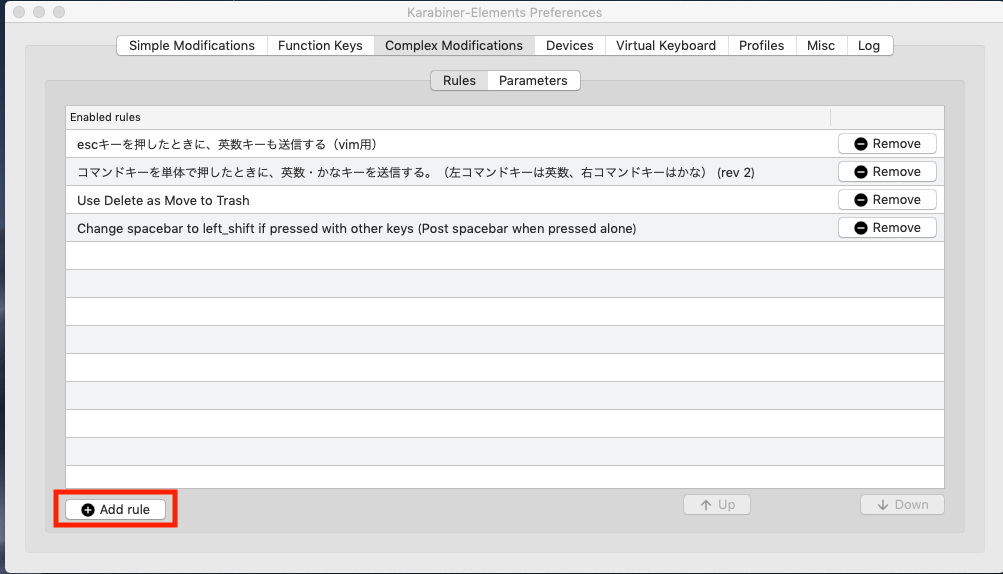Viewport: 1003px width, 574px height.
Task: Remove the Use Delete as Move to Trash rule
Action: pyautogui.click(x=887, y=200)
